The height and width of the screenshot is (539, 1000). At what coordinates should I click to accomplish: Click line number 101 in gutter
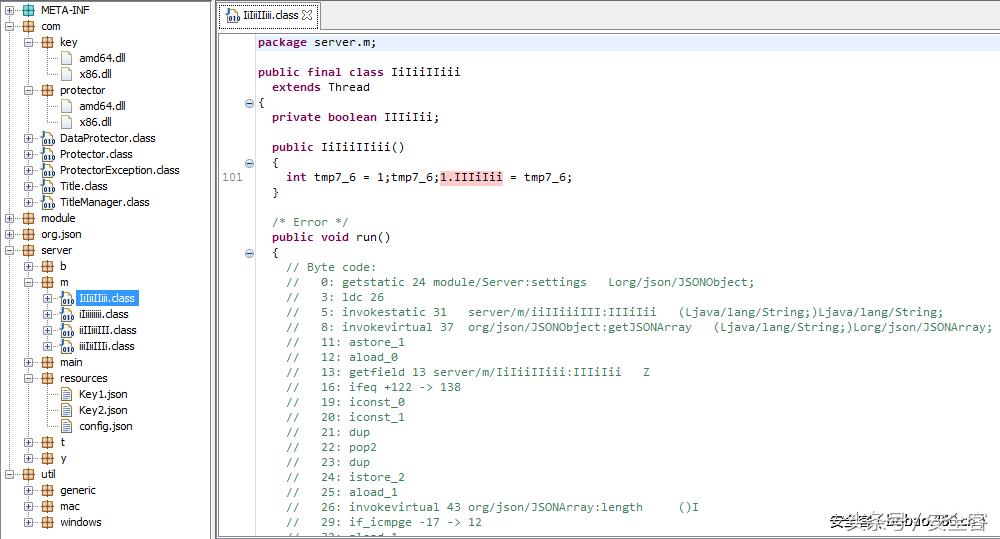click(x=232, y=177)
